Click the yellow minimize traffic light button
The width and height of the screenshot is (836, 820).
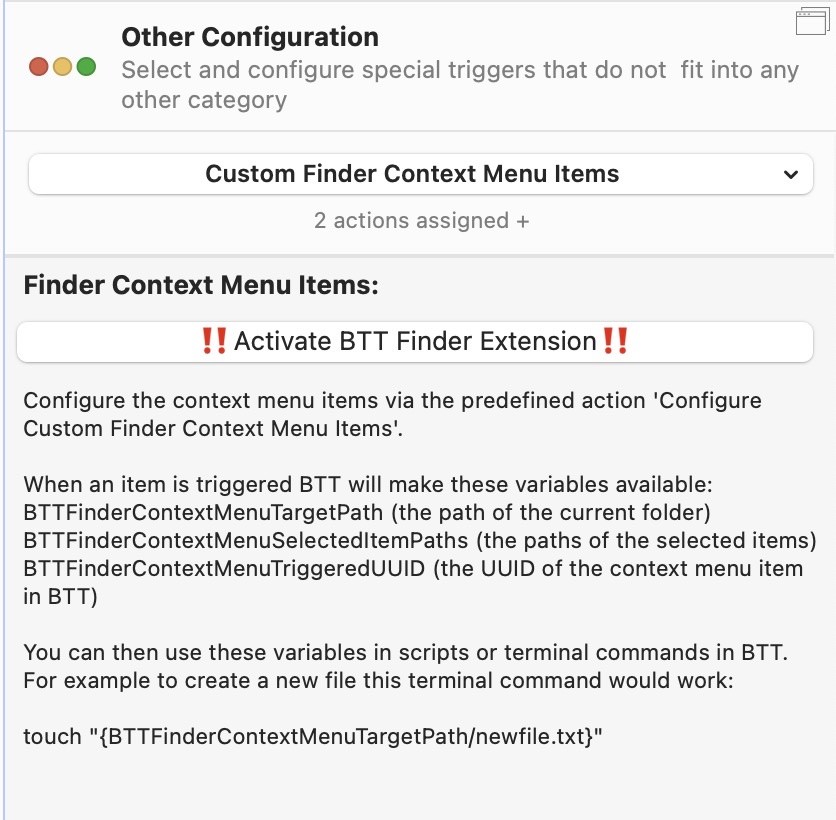62,67
